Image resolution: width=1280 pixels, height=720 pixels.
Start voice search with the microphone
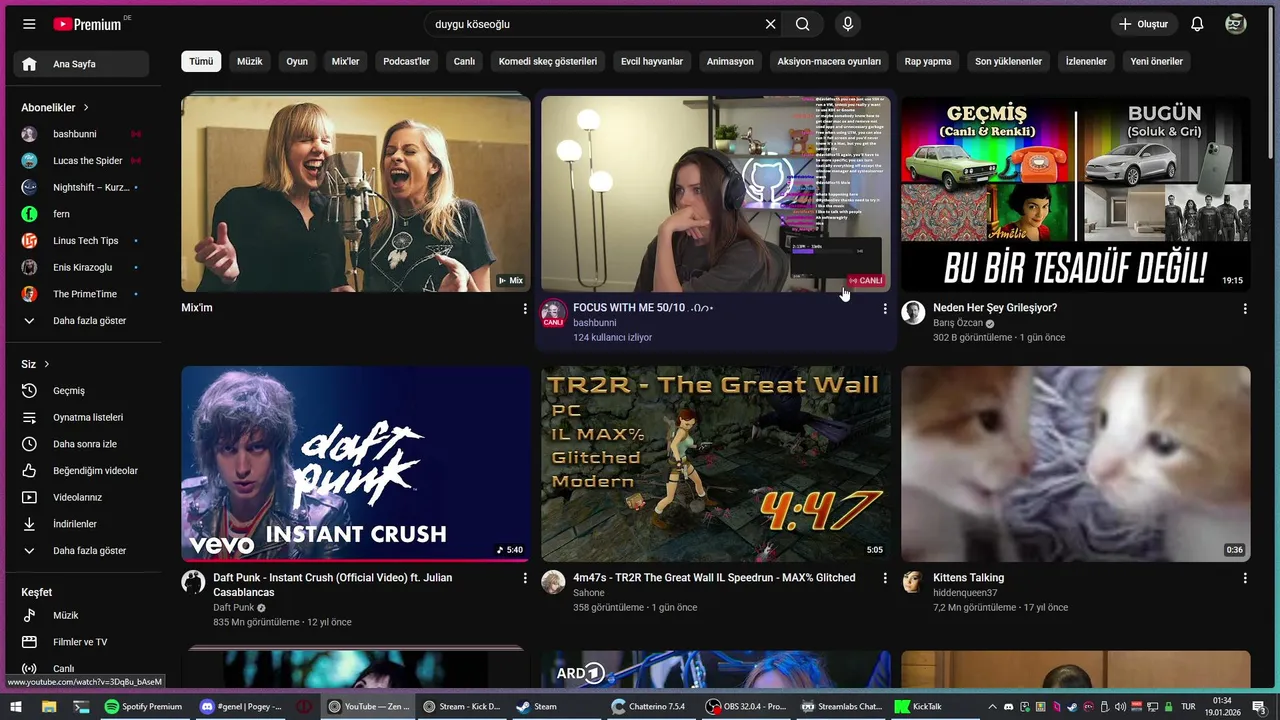point(848,24)
